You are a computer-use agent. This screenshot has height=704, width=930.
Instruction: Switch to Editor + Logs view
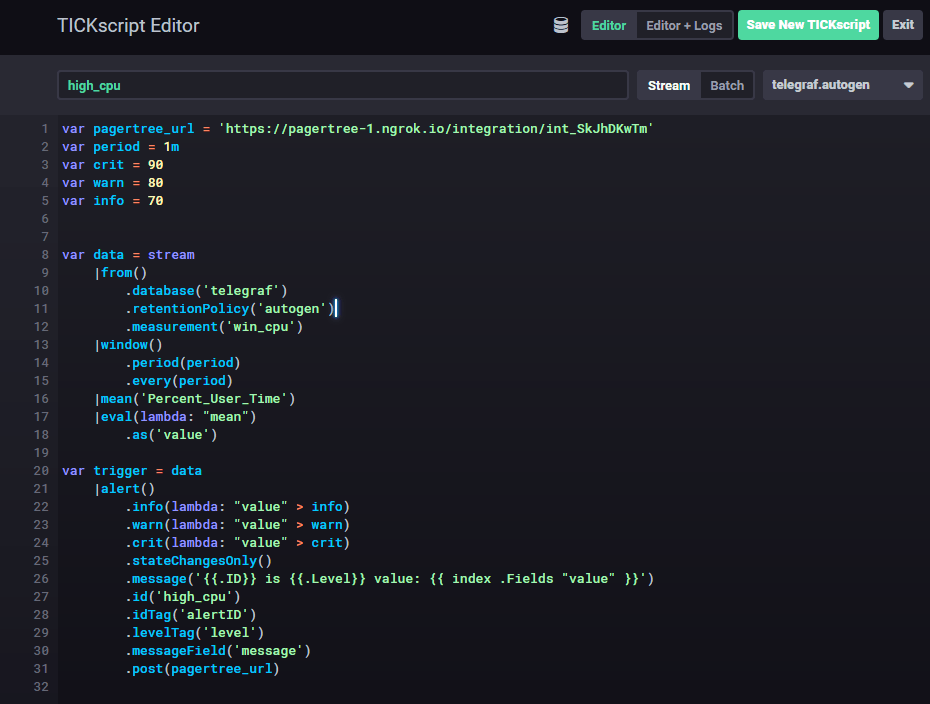684,25
